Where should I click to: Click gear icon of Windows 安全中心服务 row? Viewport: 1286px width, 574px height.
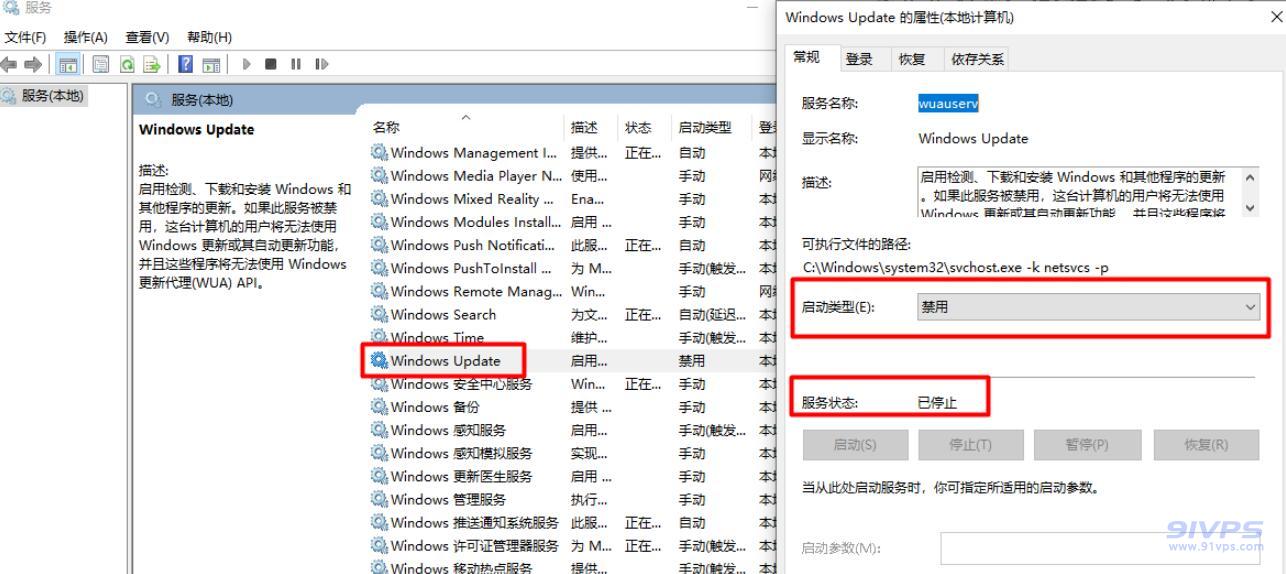[379, 384]
